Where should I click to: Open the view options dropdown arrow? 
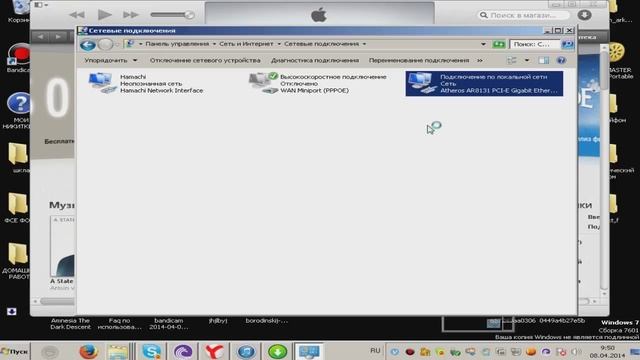[527, 60]
